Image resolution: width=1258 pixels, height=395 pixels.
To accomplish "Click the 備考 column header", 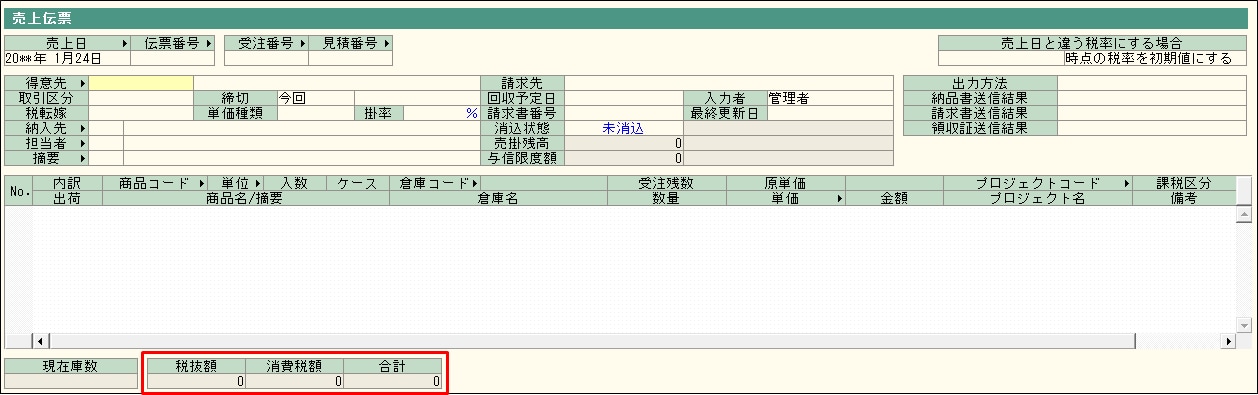I will (x=1184, y=198).
